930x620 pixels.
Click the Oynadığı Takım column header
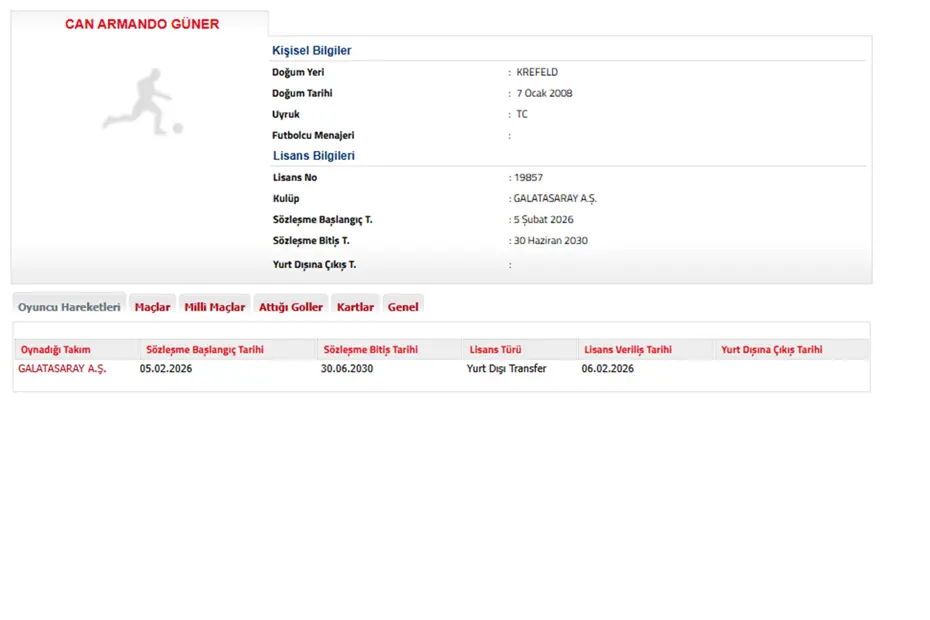click(56, 350)
